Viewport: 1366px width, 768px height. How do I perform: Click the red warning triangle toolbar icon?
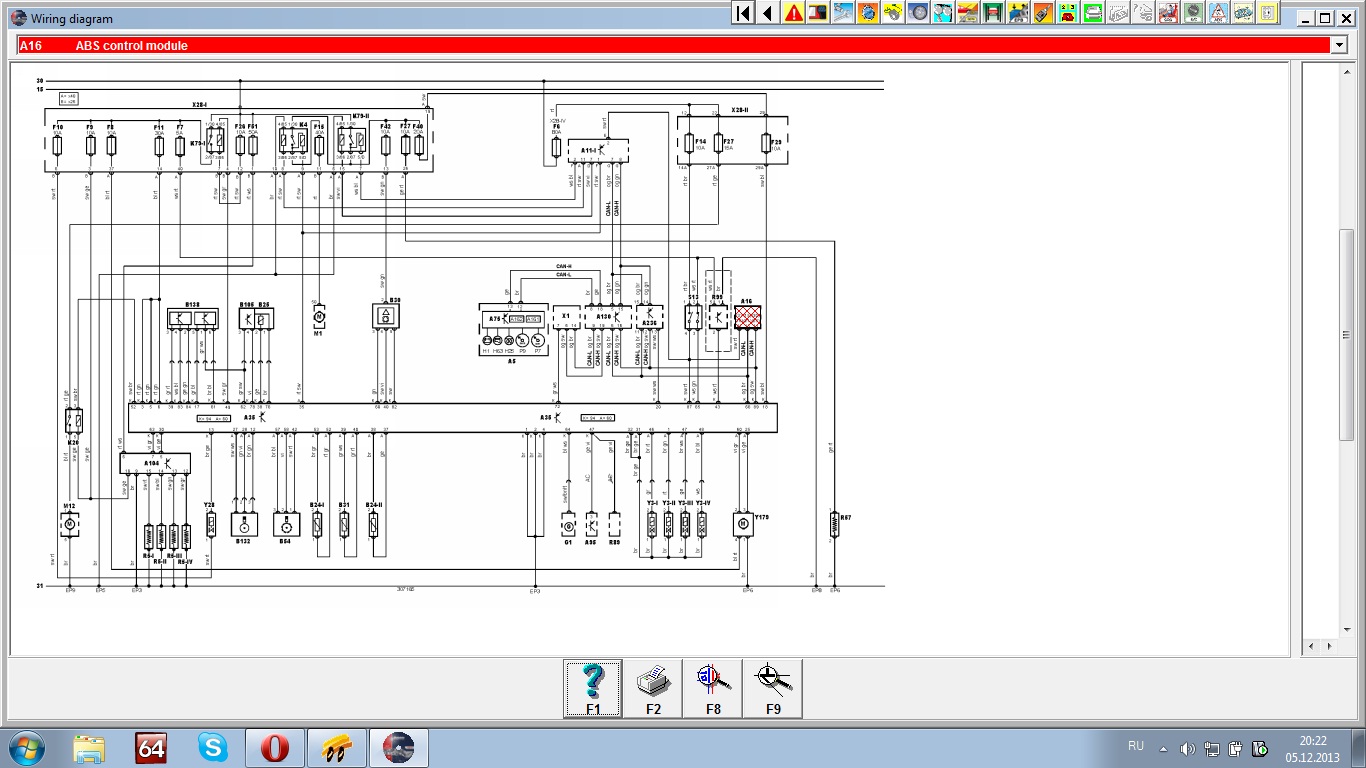(x=794, y=13)
